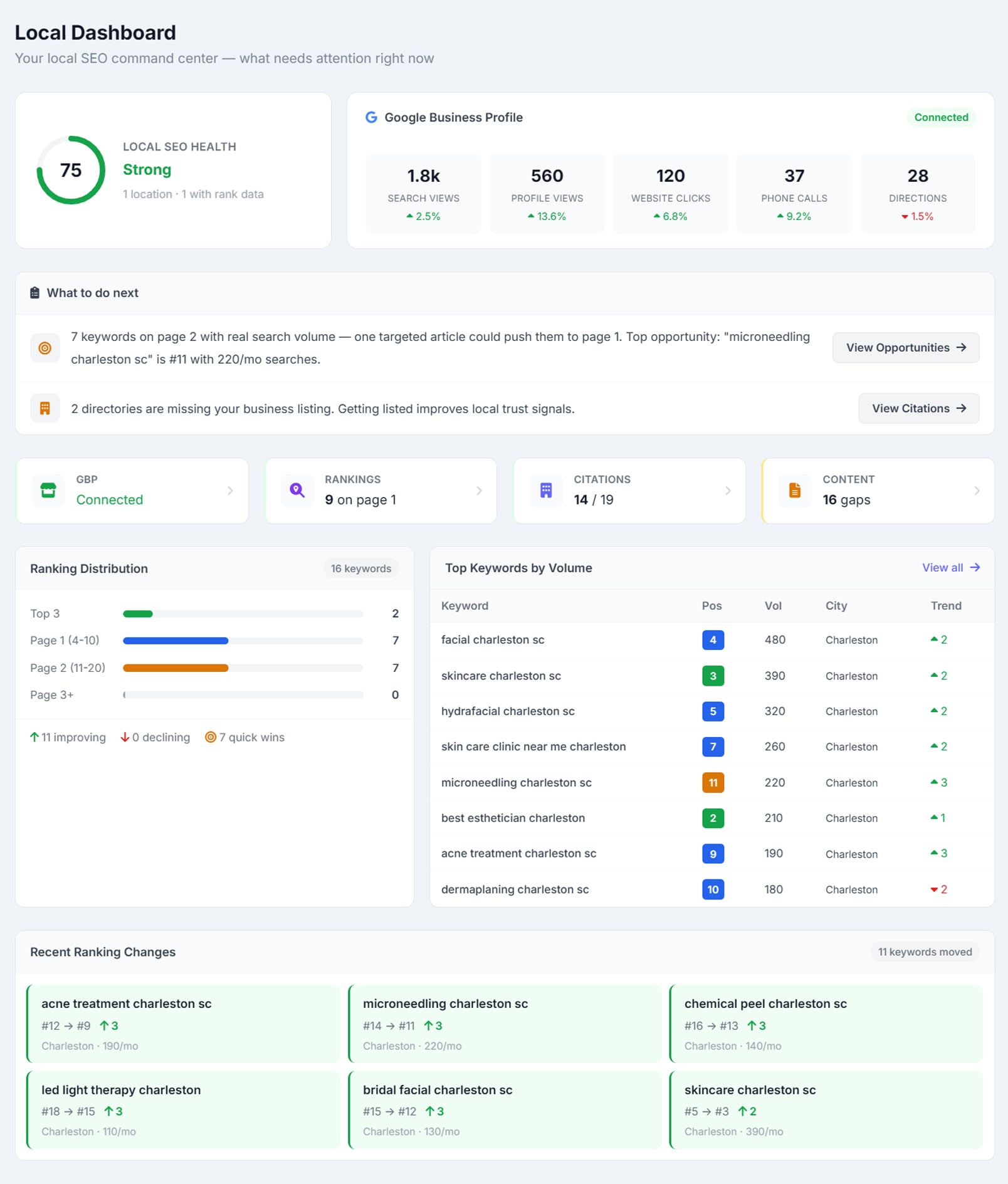Click the View Citations button

(x=919, y=408)
